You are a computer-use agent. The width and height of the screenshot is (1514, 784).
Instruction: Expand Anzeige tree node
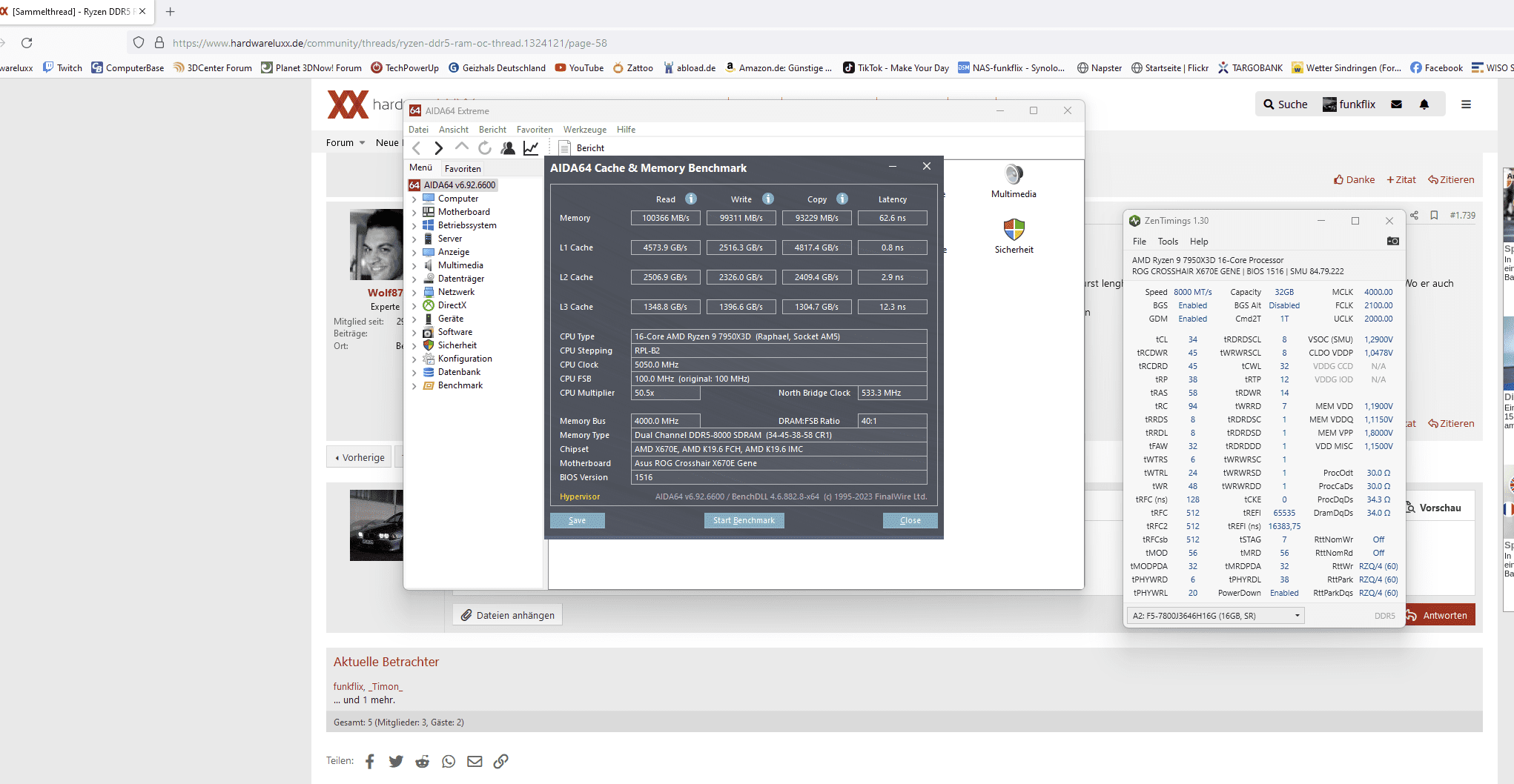point(414,253)
